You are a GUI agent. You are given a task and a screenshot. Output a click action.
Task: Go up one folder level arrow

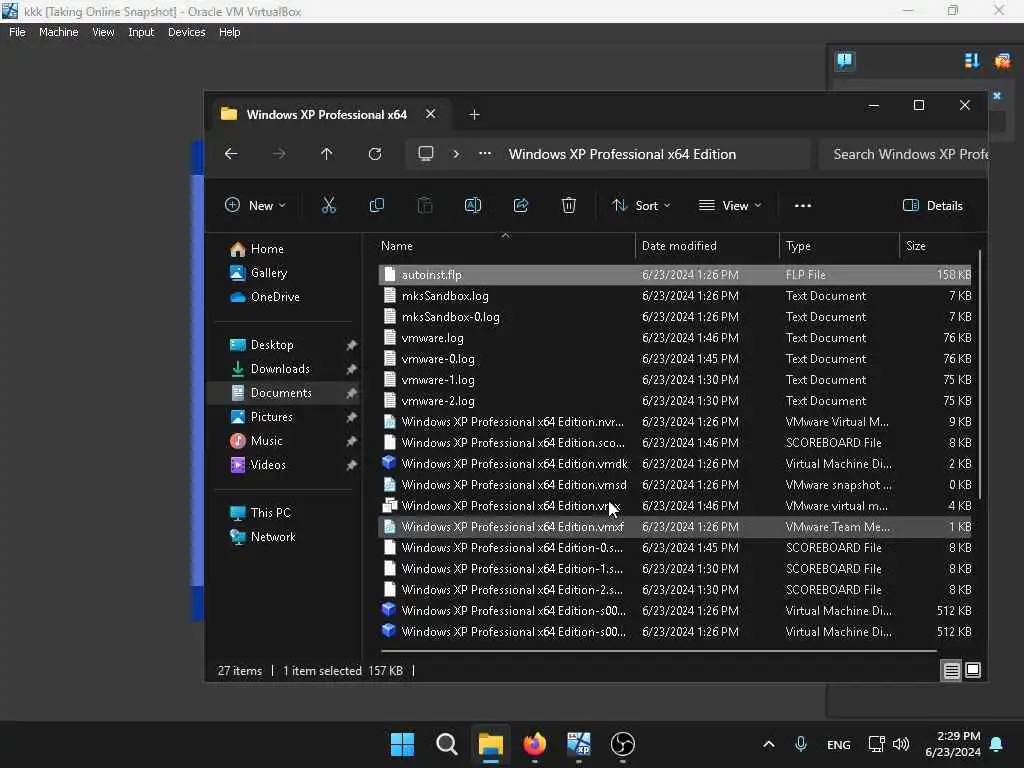point(327,153)
